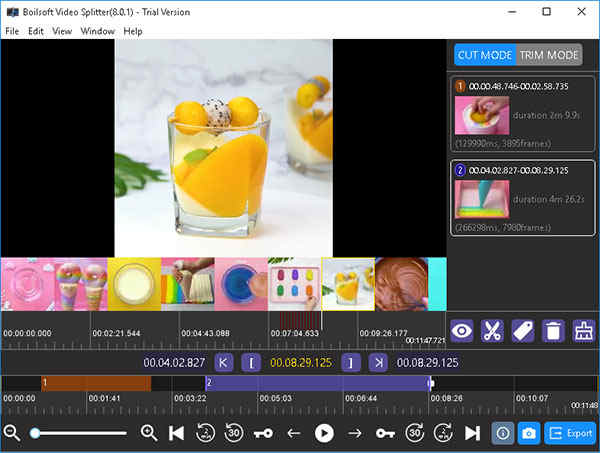Enable CUT MODE
The width and height of the screenshot is (600, 453).
pos(484,55)
